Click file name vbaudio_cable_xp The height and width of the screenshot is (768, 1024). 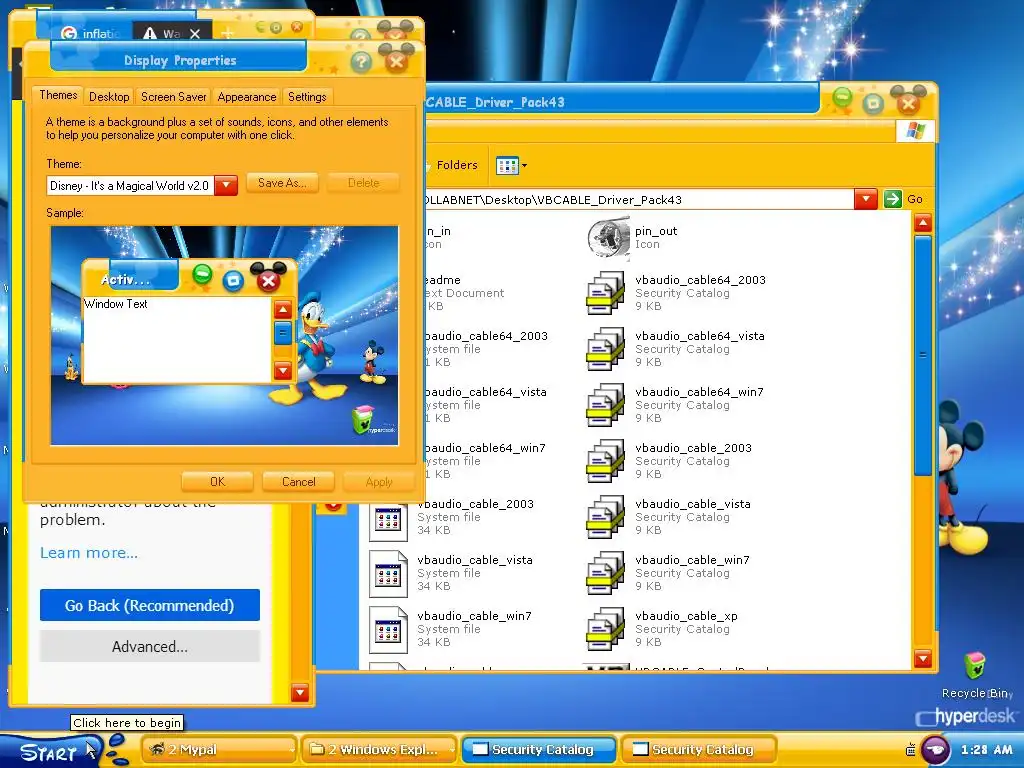pos(686,616)
